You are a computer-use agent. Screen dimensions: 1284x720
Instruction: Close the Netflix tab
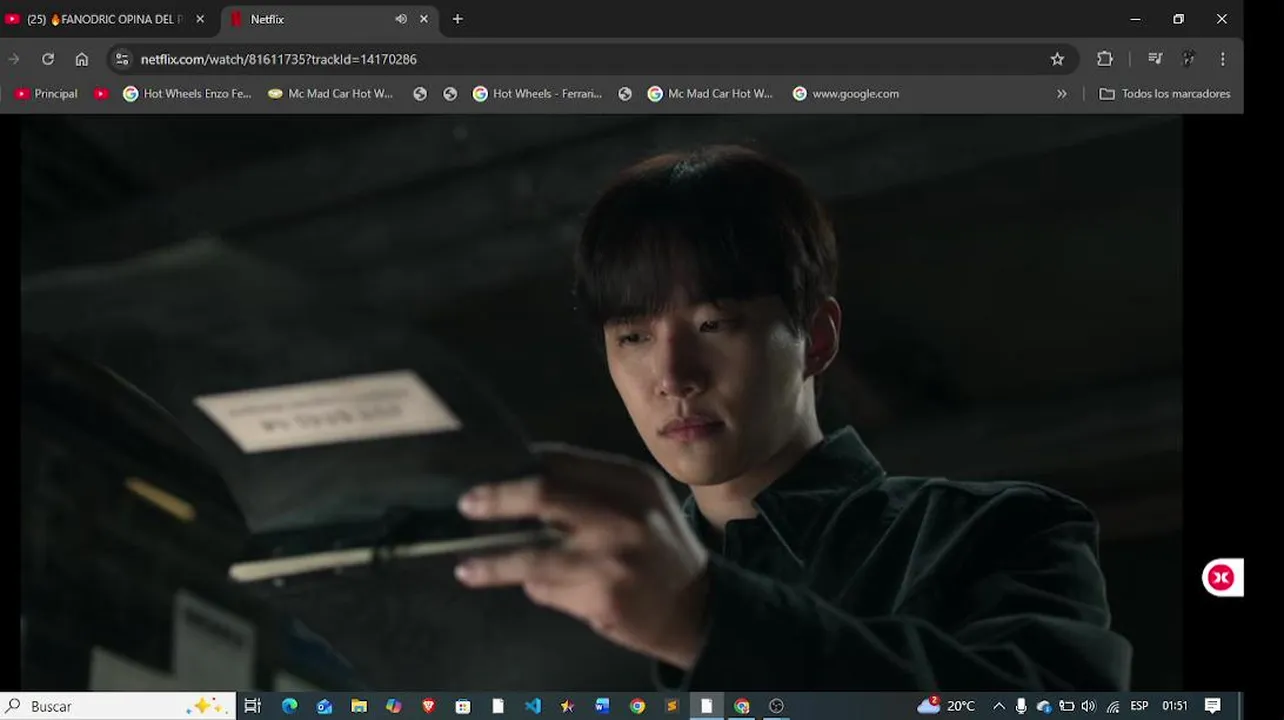[x=424, y=19]
